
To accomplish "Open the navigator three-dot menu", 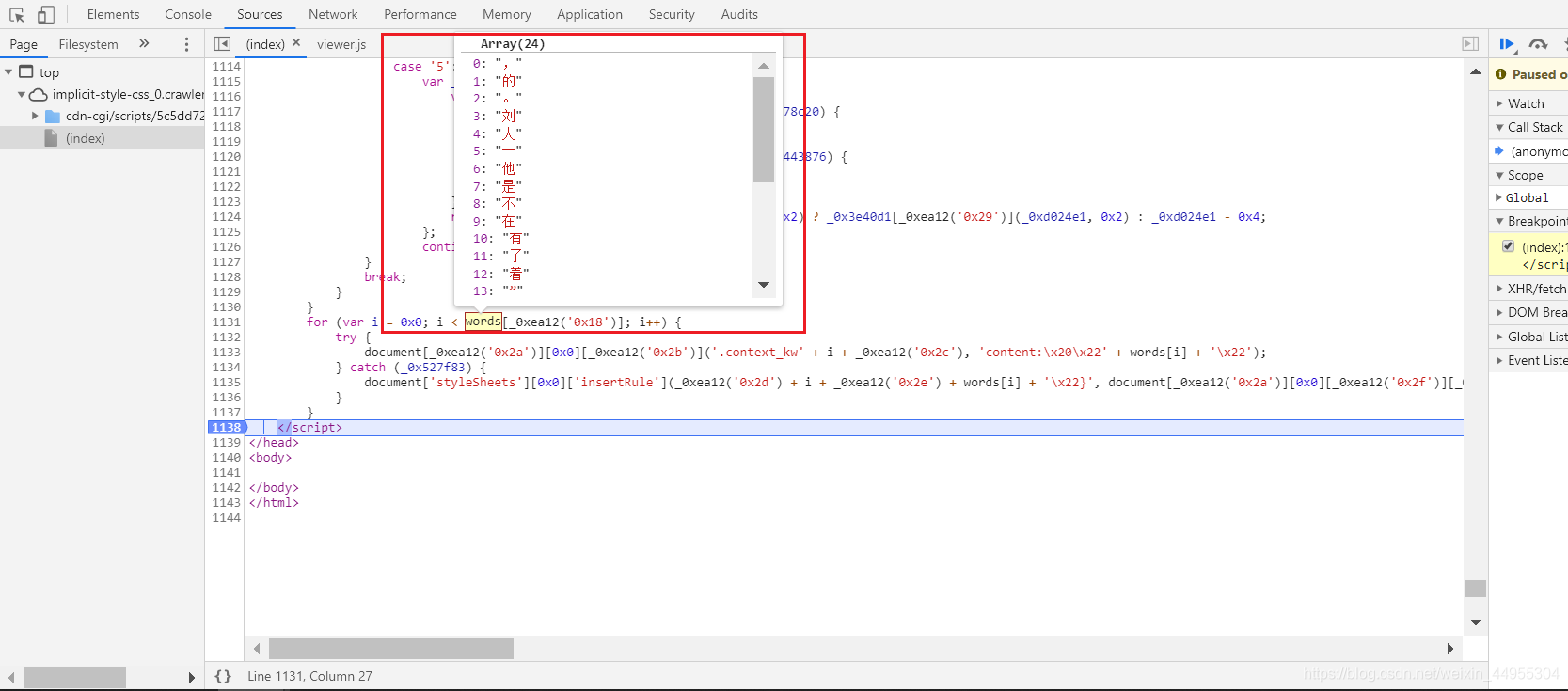I will (x=186, y=44).
